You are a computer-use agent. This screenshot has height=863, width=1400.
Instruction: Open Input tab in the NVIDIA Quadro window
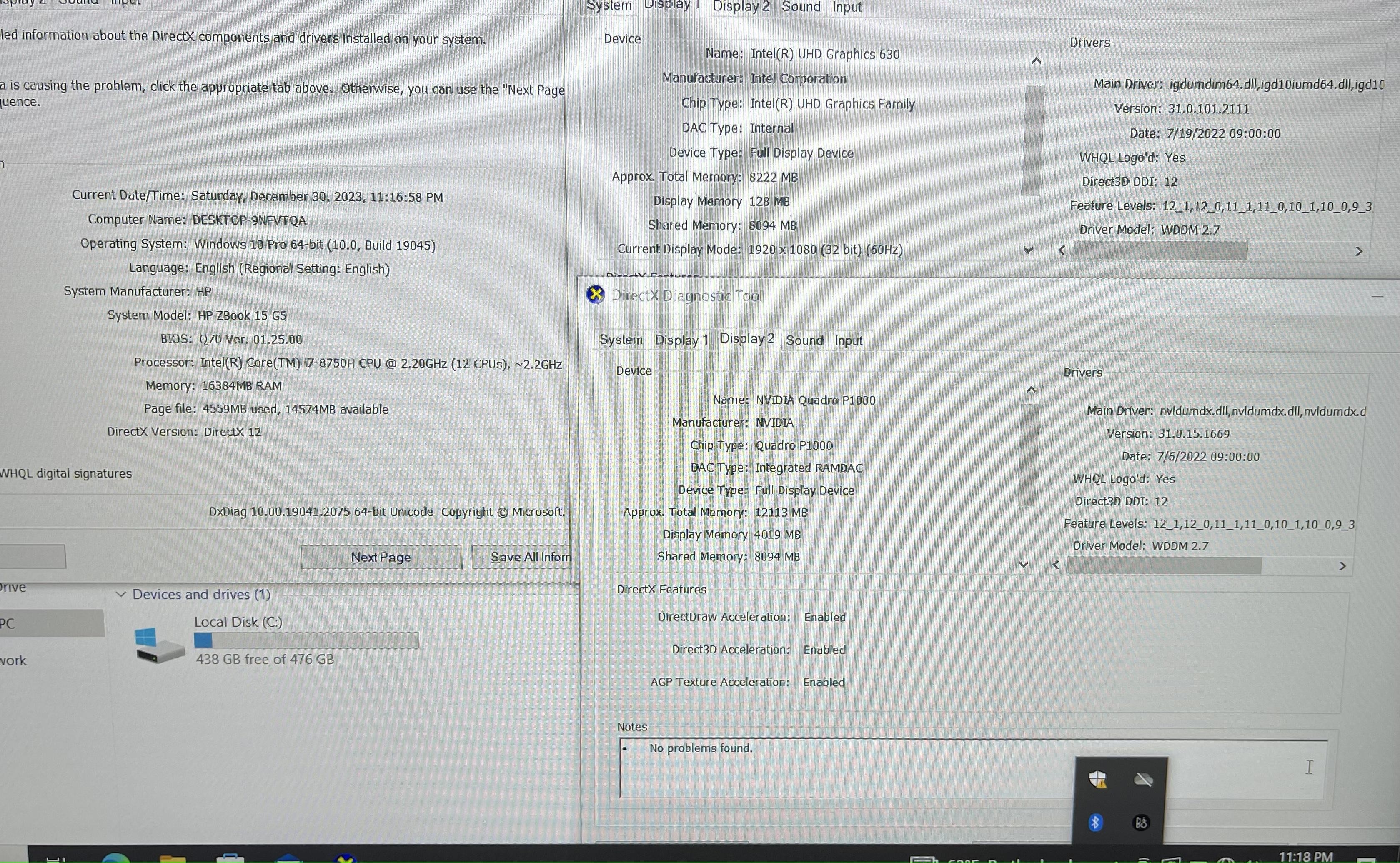tap(849, 341)
